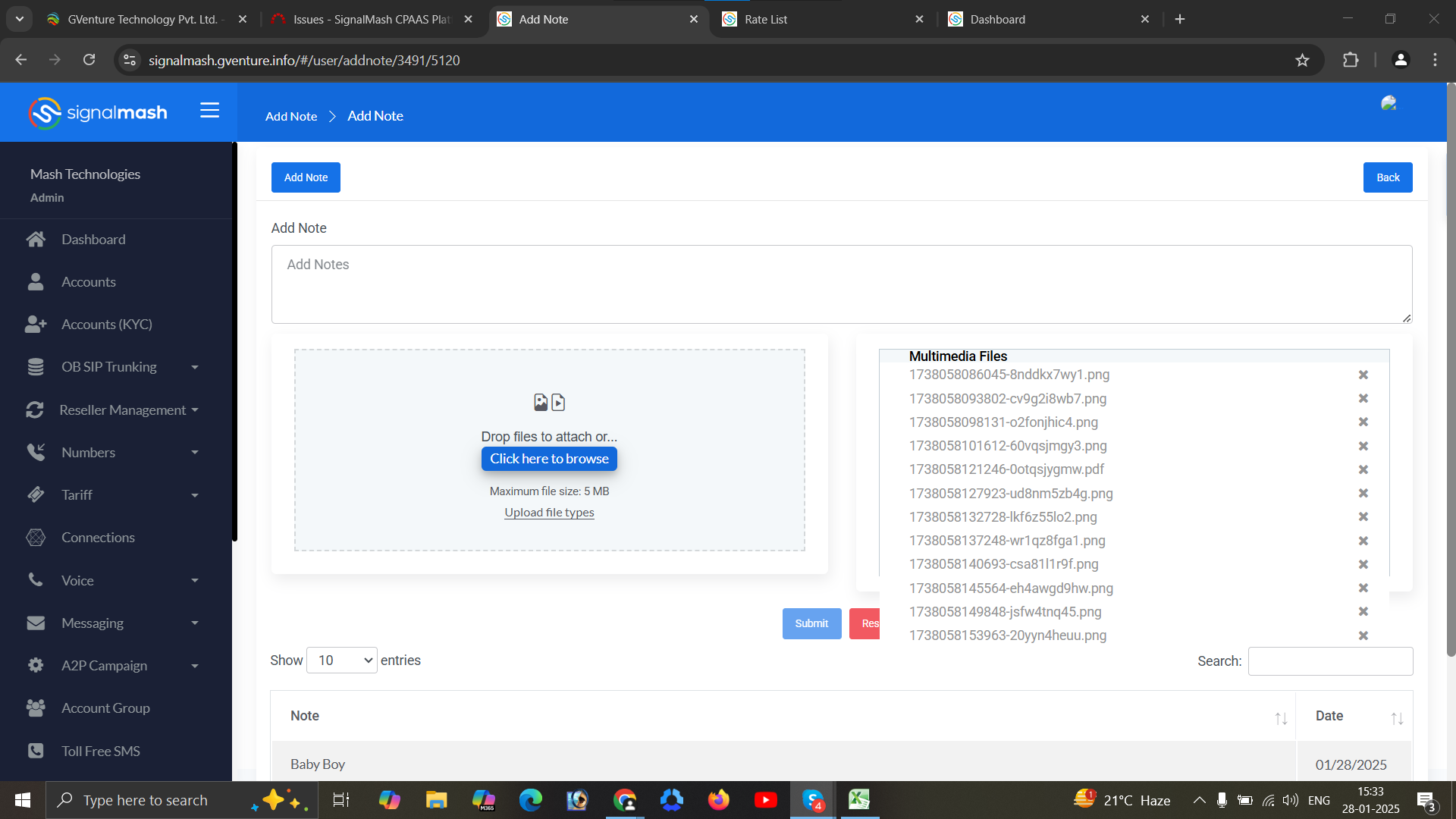Remove file 1738058140693-csa81l1r9f.png
This screenshot has width=1456, height=819.
pos(1363,564)
